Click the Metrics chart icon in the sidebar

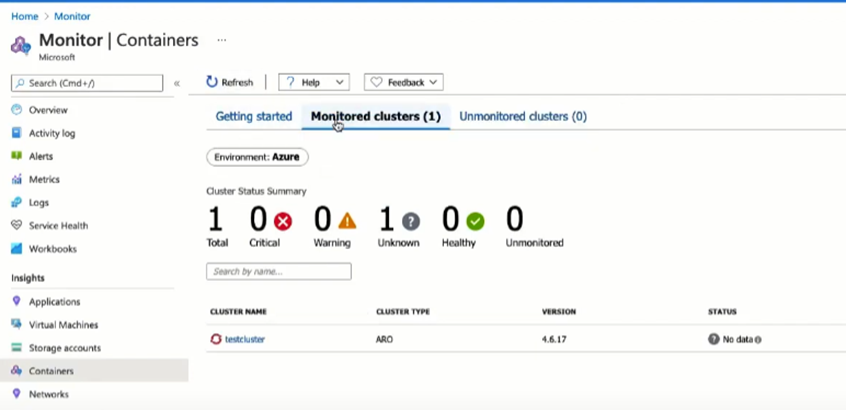[x=17, y=179]
